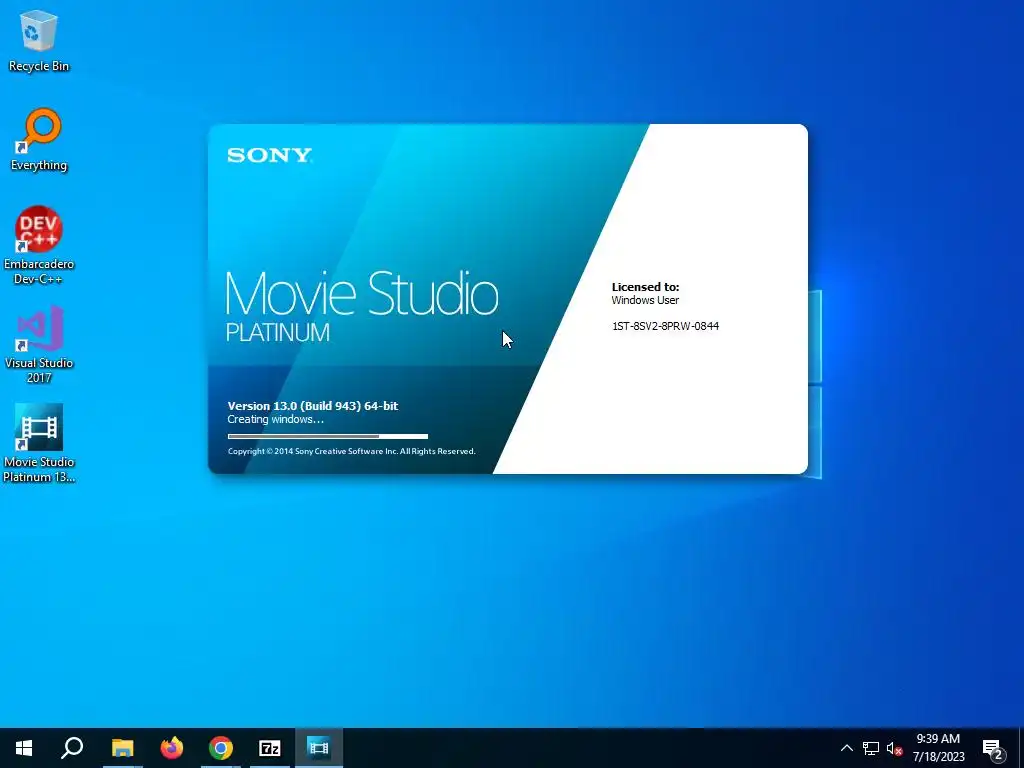This screenshot has height=768, width=1024.
Task: Select the Embarcadero Dev-C++ desktop shortcut
Action: click(x=39, y=246)
